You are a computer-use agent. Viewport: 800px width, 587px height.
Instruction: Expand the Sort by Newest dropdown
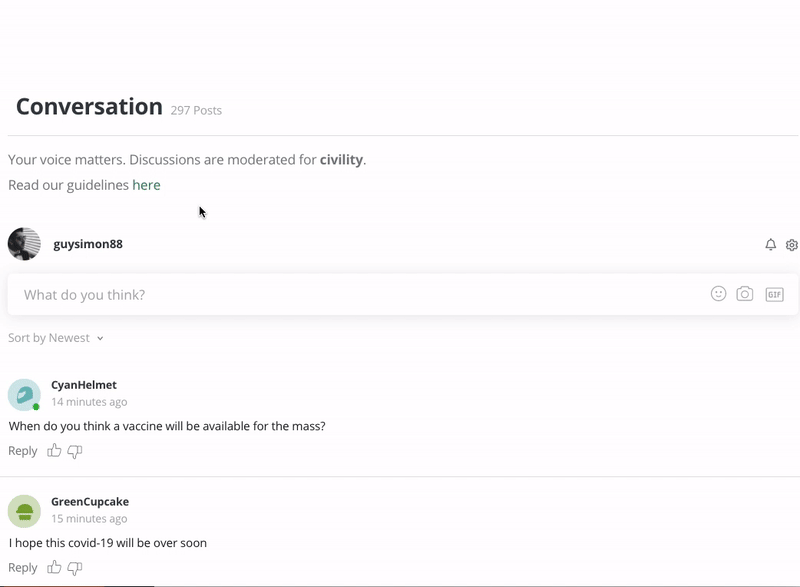[50, 338]
